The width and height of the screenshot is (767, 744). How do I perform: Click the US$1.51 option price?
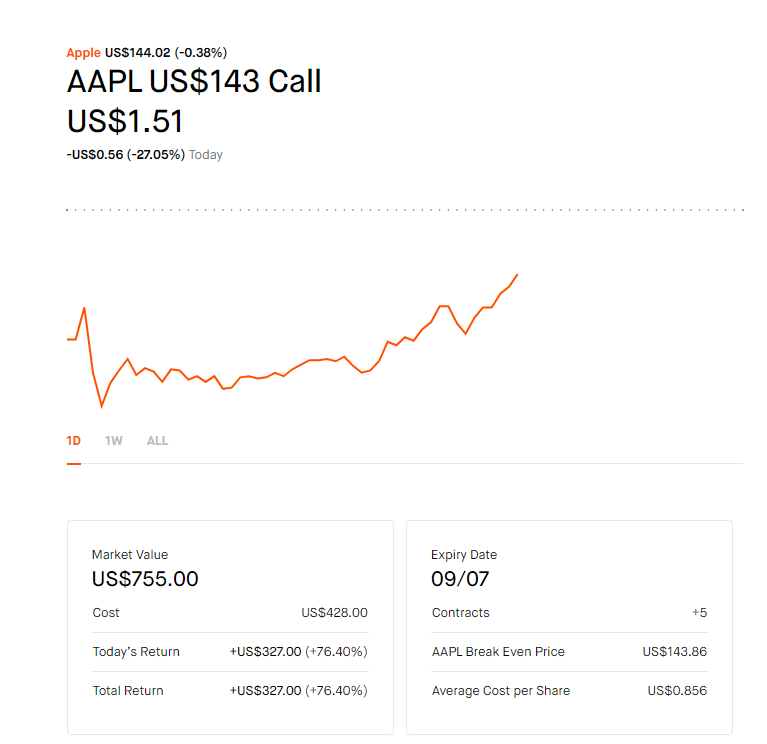coord(125,121)
